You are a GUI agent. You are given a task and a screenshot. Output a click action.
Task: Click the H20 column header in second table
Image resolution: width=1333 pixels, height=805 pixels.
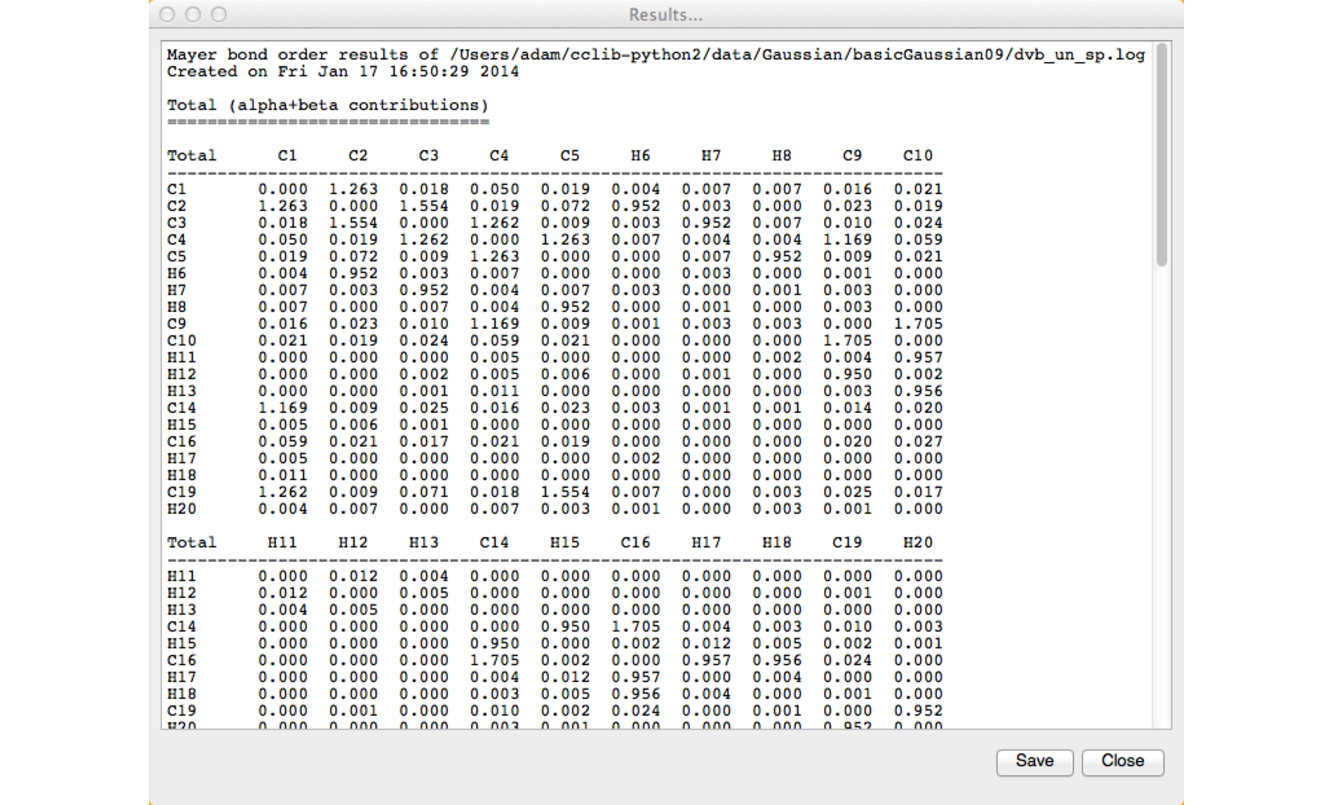[917, 543]
